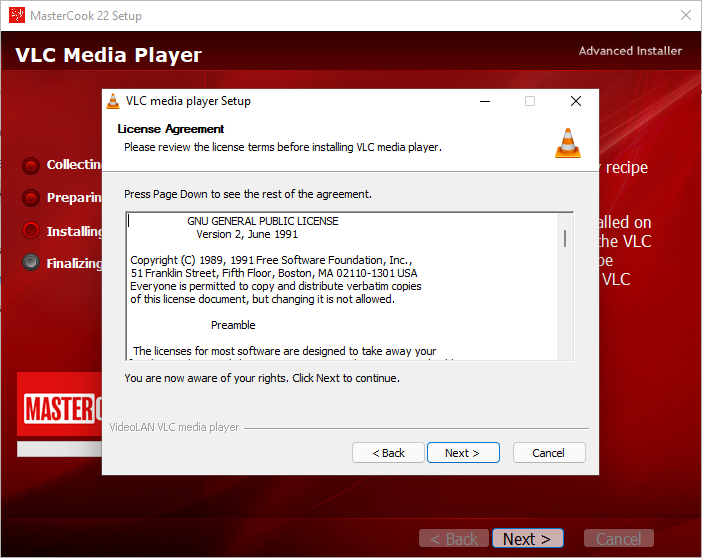Click red Preparing step indicator

(x=31, y=197)
